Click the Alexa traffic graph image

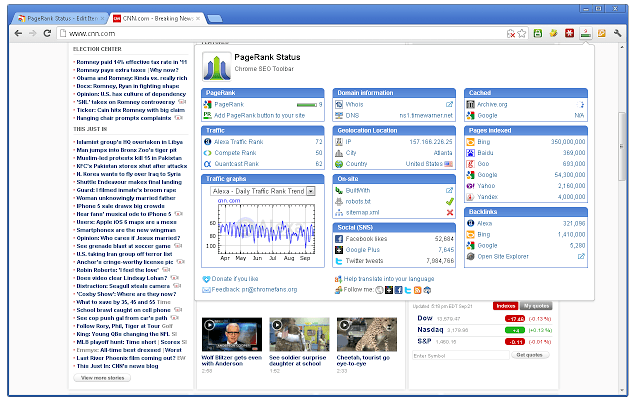263,232
